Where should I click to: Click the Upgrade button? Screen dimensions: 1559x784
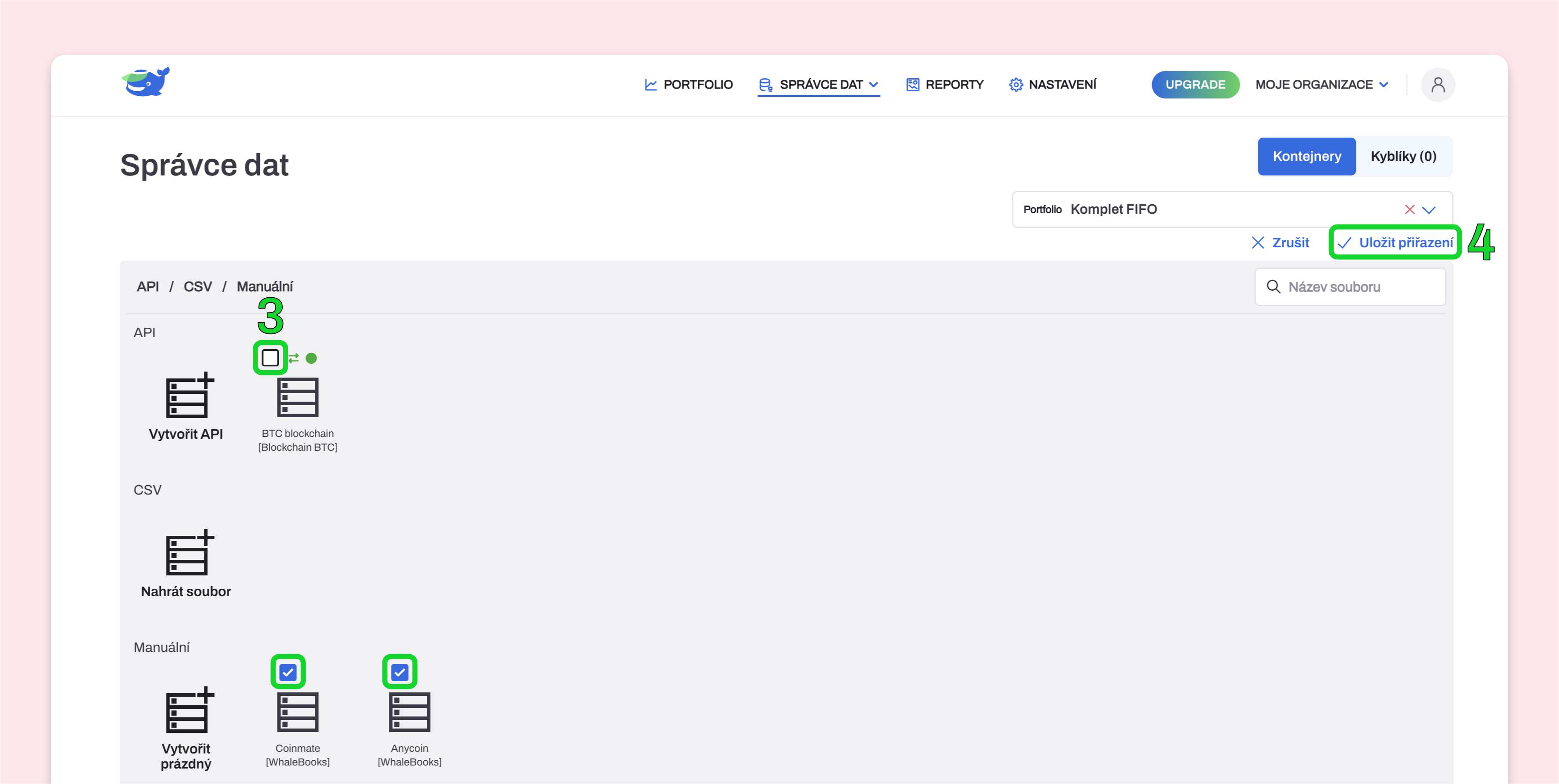pos(1195,85)
